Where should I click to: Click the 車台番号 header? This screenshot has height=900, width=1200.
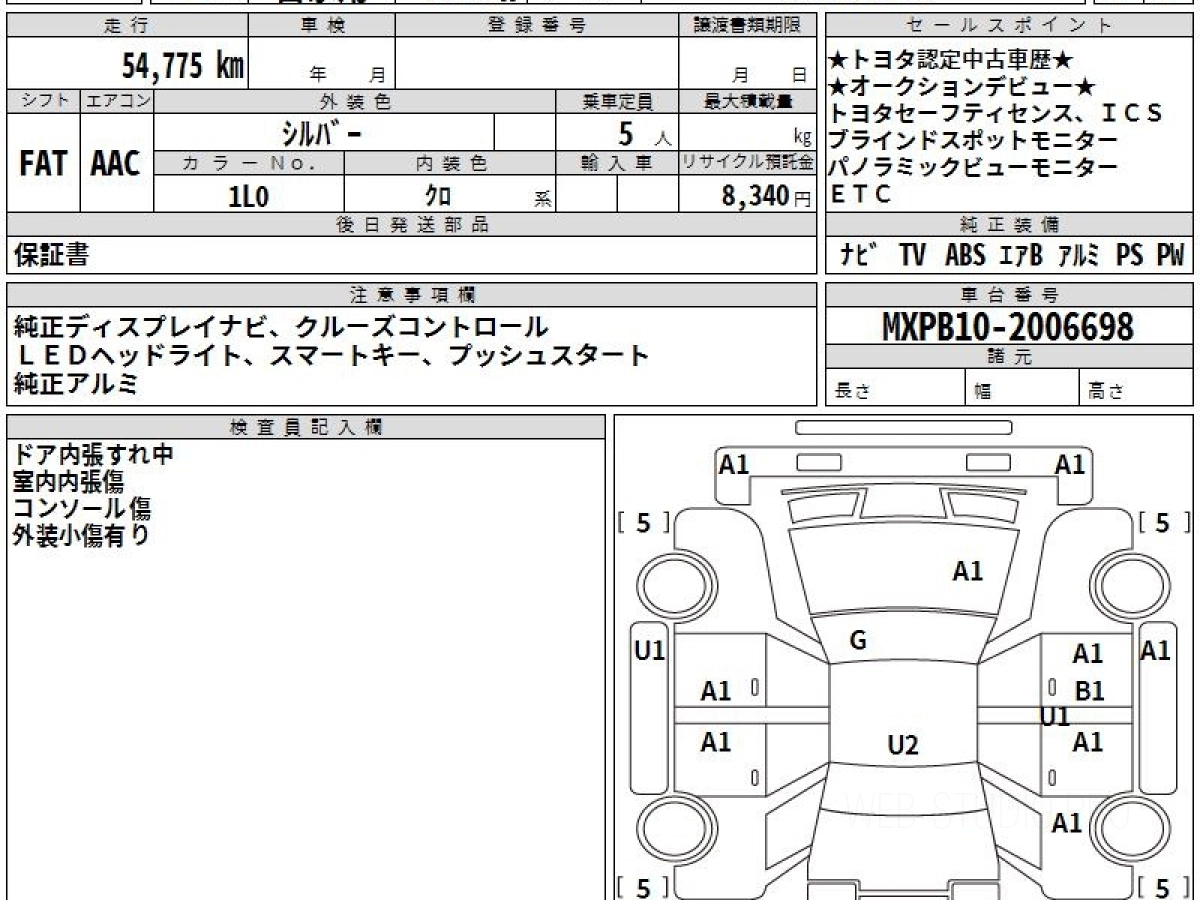[x=1010, y=295]
